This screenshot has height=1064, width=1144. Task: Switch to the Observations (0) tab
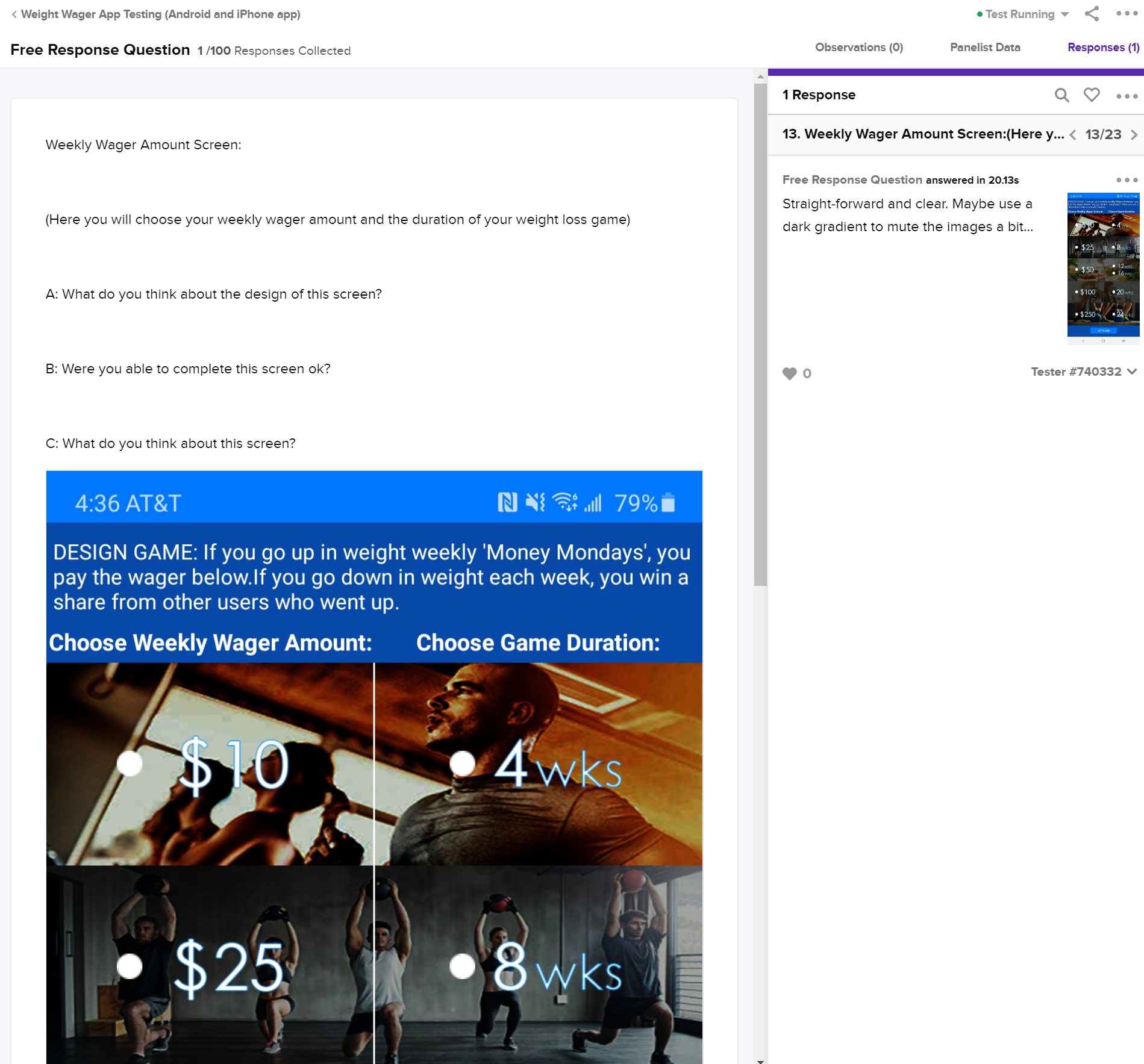pos(859,47)
